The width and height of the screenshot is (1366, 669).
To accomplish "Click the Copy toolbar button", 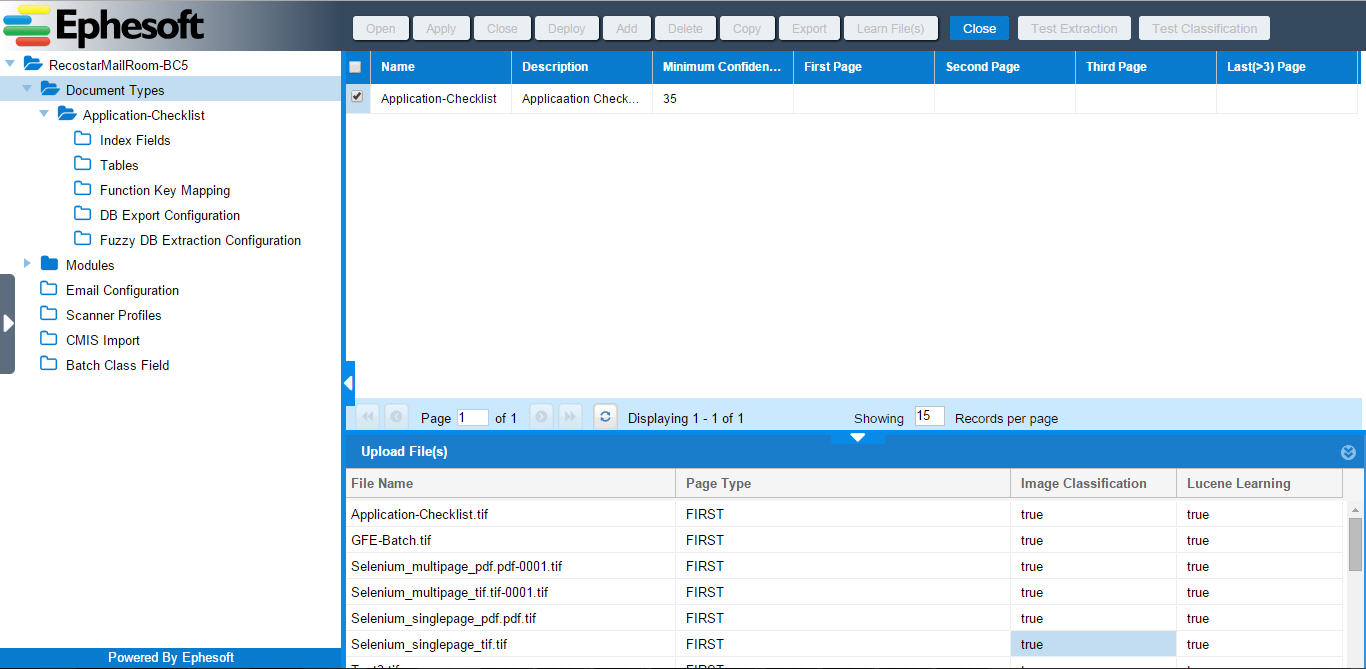I will pyautogui.click(x=747, y=28).
